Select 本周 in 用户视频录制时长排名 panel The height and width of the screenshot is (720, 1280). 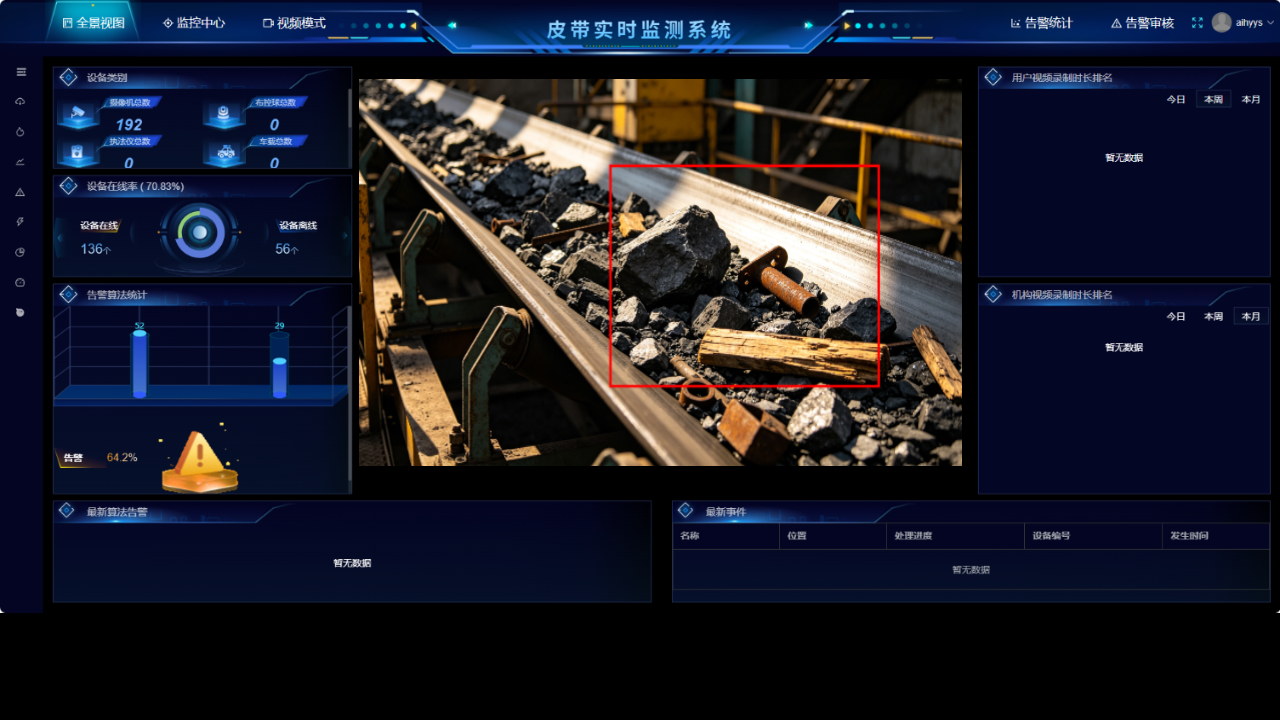(x=1214, y=100)
